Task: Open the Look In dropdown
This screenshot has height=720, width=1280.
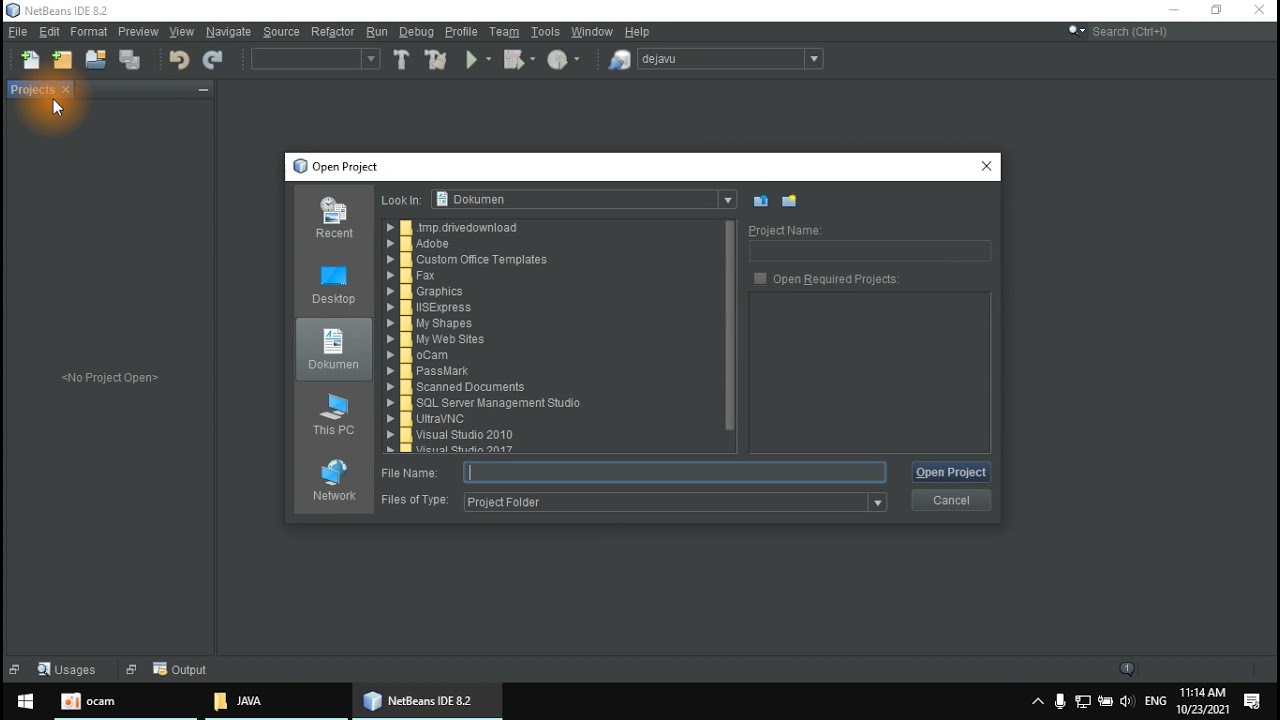Action: tap(728, 200)
